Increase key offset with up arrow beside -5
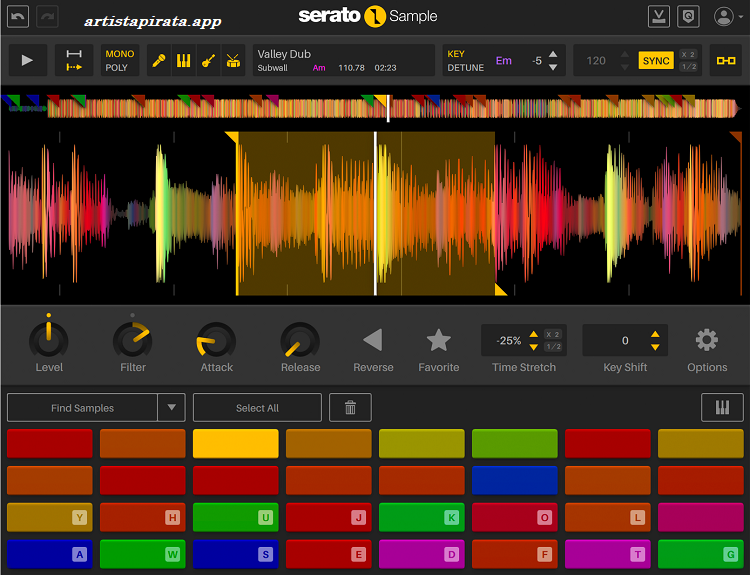The height and width of the screenshot is (575, 750). [553, 54]
